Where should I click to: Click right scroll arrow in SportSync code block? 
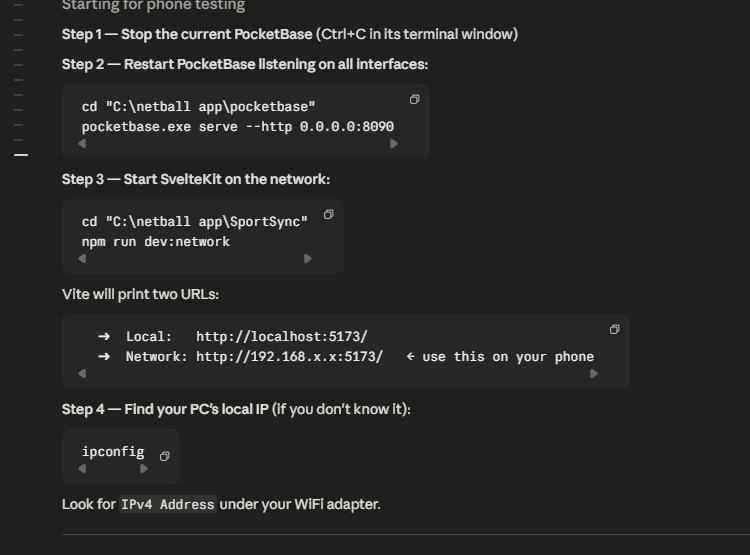click(x=308, y=258)
